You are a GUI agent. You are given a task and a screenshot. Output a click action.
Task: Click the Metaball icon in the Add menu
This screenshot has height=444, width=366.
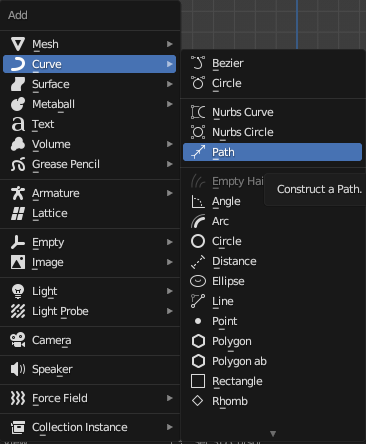[x=18, y=104]
